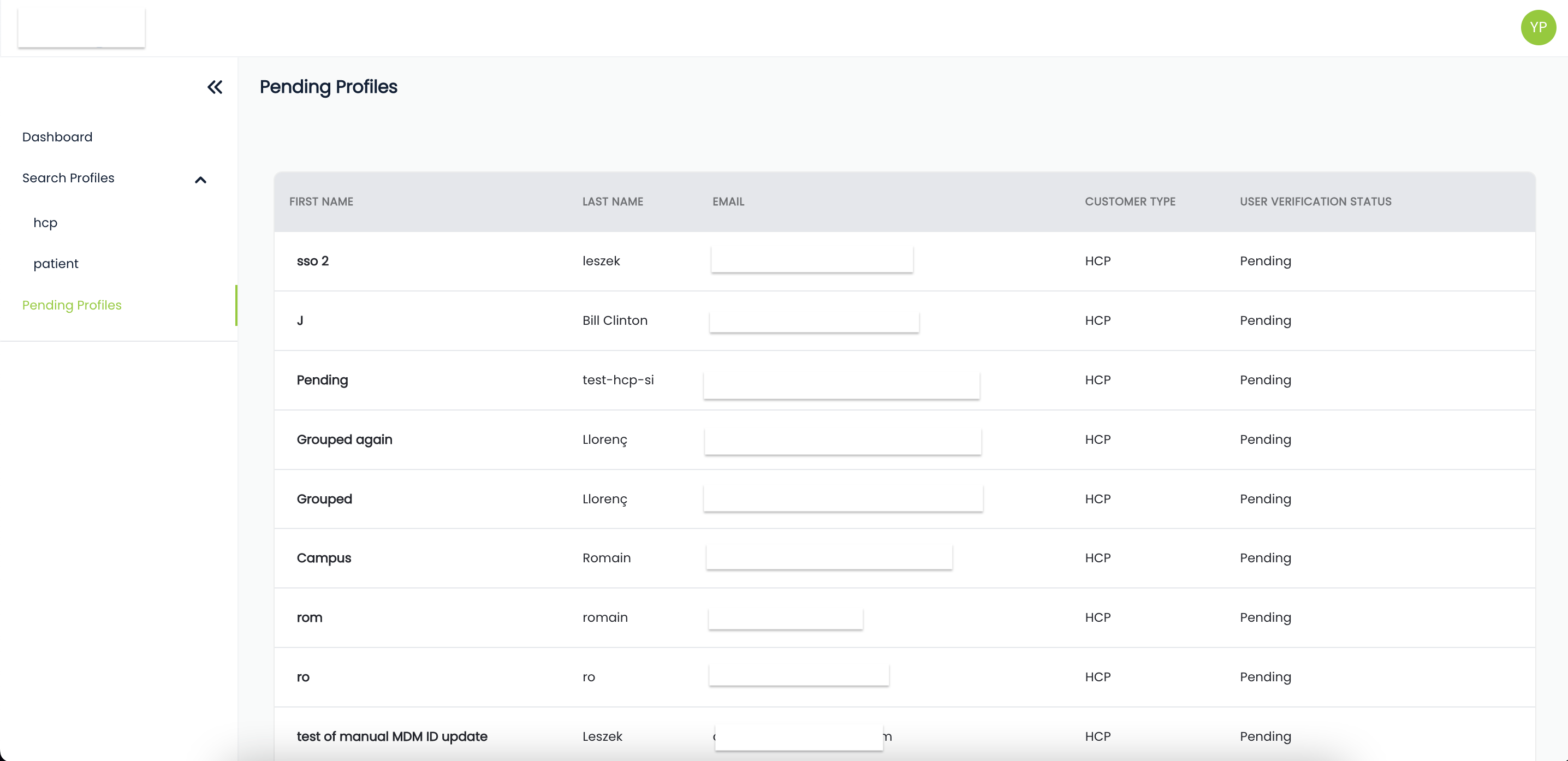The image size is (1568, 761).
Task: Sort by Email column header
Action: (x=728, y=201)
